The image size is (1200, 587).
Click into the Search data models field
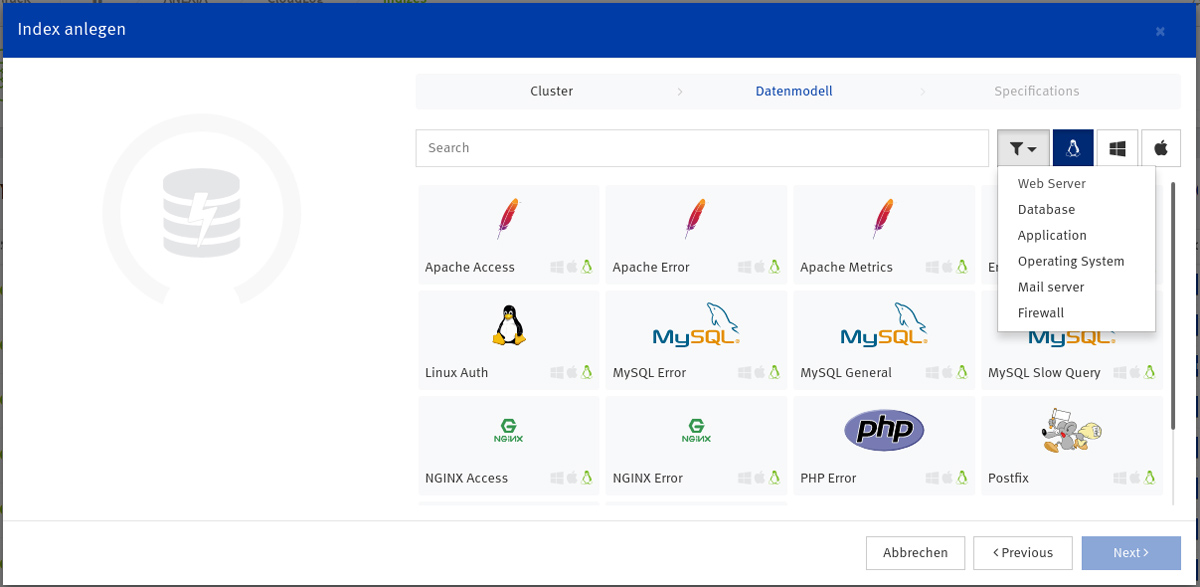pos(702,148)
